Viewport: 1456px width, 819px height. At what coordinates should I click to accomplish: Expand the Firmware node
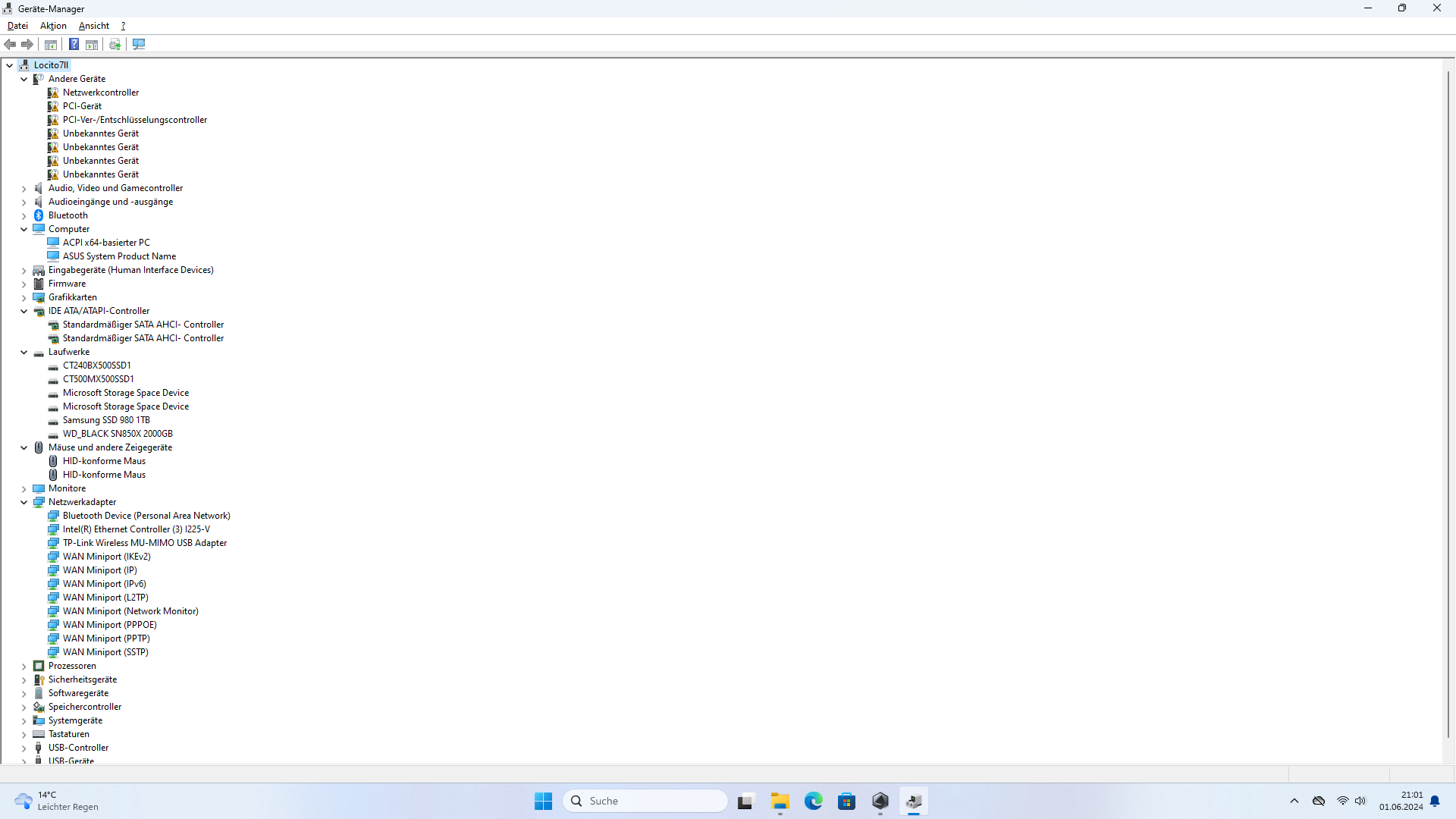pos(24,284)
